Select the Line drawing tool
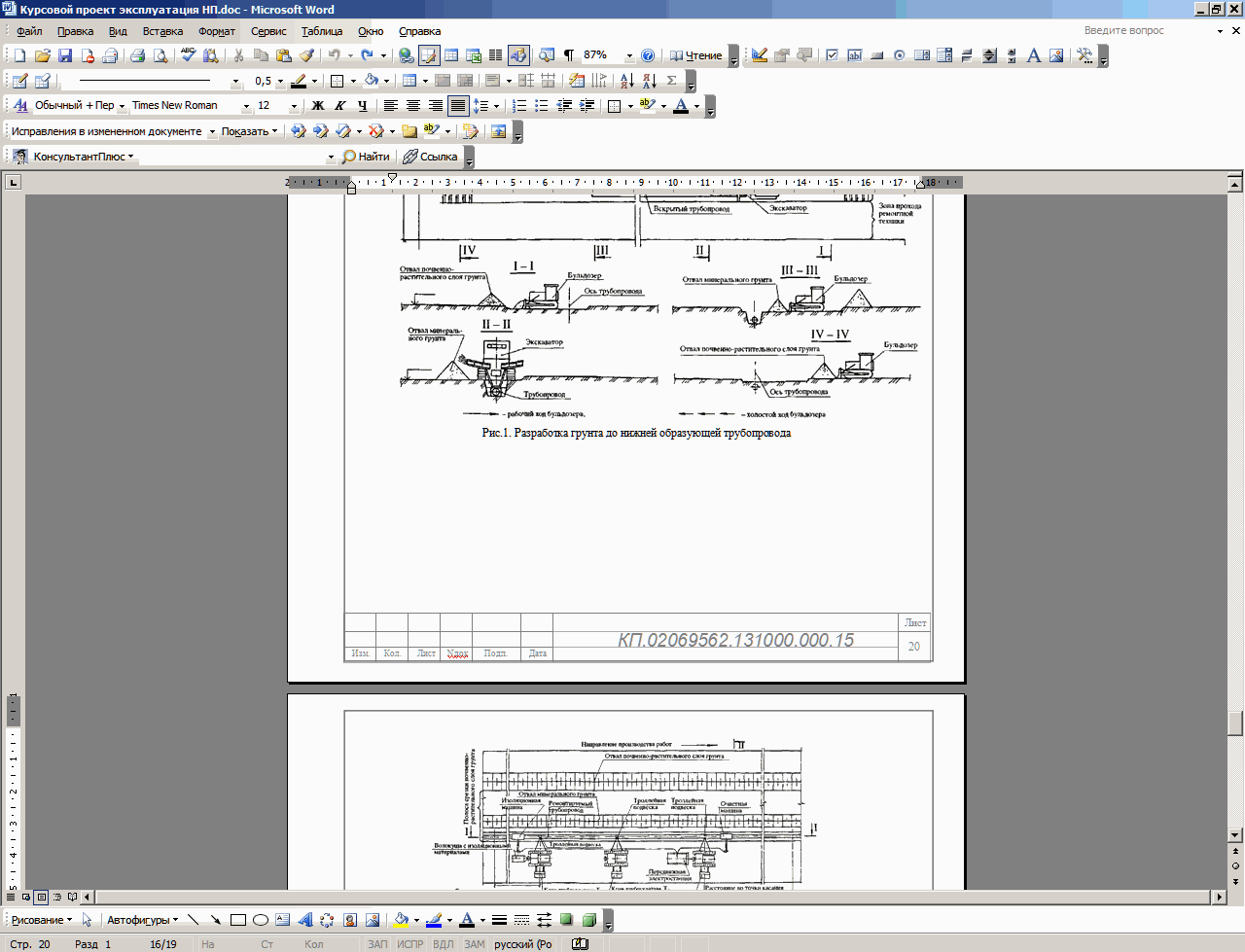This screenshot has height=952, width=1245. (193, 919)
